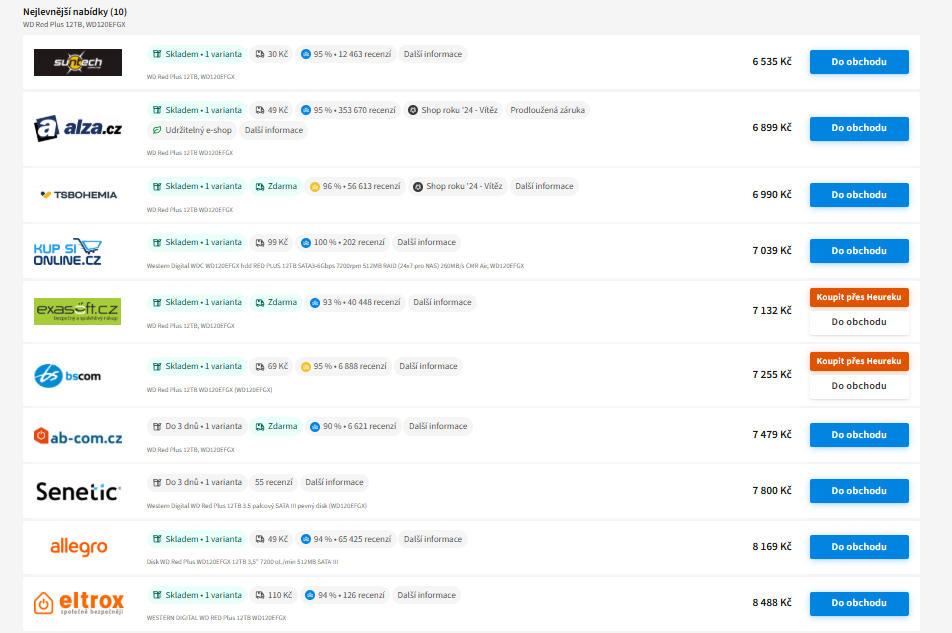Open Kup si online's 100 % 202 recenzí rating

click(x=343, y=242)
